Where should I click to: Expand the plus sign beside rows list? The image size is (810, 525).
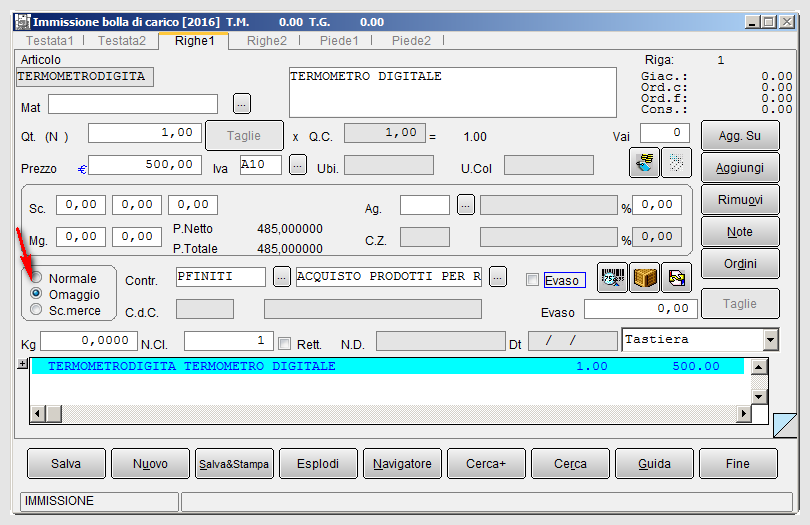click(22, 364)
